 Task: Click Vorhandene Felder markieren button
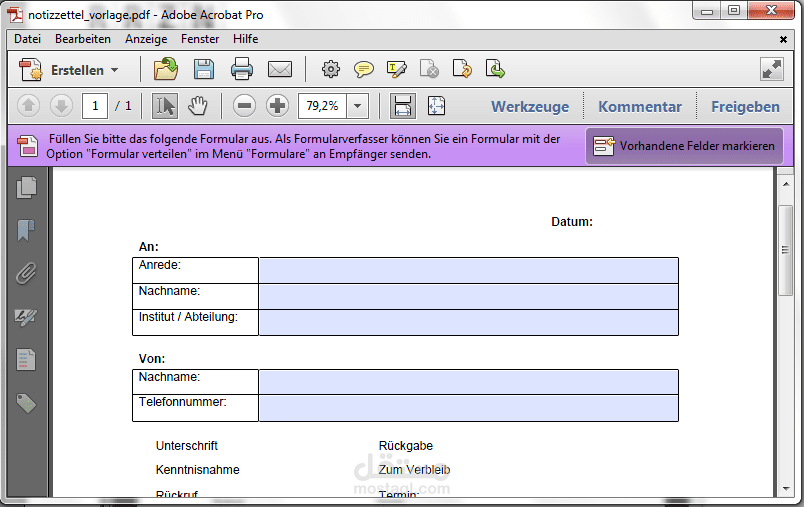pos(685,146)
